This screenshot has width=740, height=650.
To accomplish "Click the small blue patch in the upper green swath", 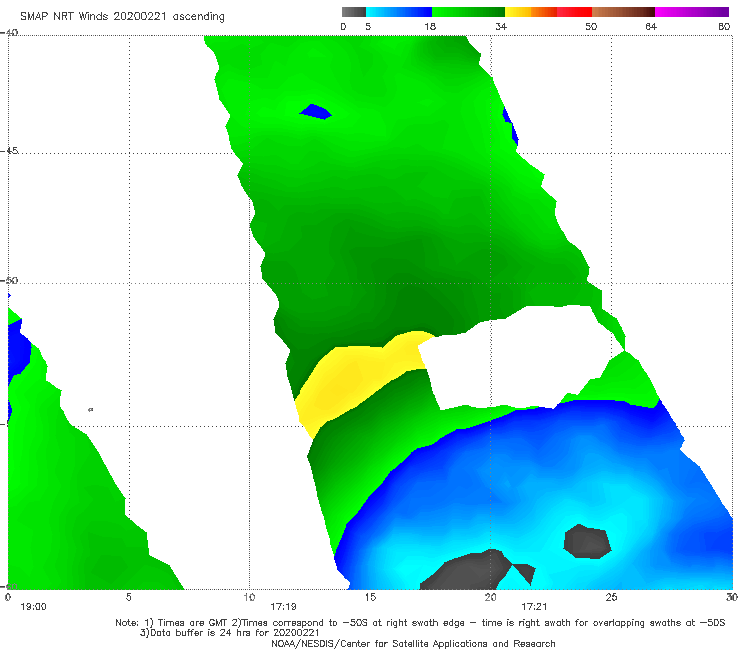I will [316, 112].
